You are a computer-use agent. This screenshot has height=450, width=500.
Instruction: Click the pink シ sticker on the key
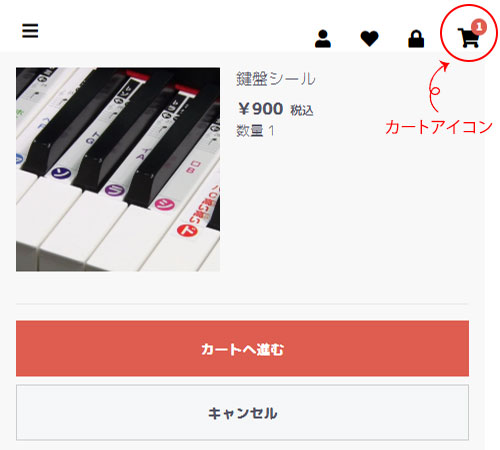(164, 204)
